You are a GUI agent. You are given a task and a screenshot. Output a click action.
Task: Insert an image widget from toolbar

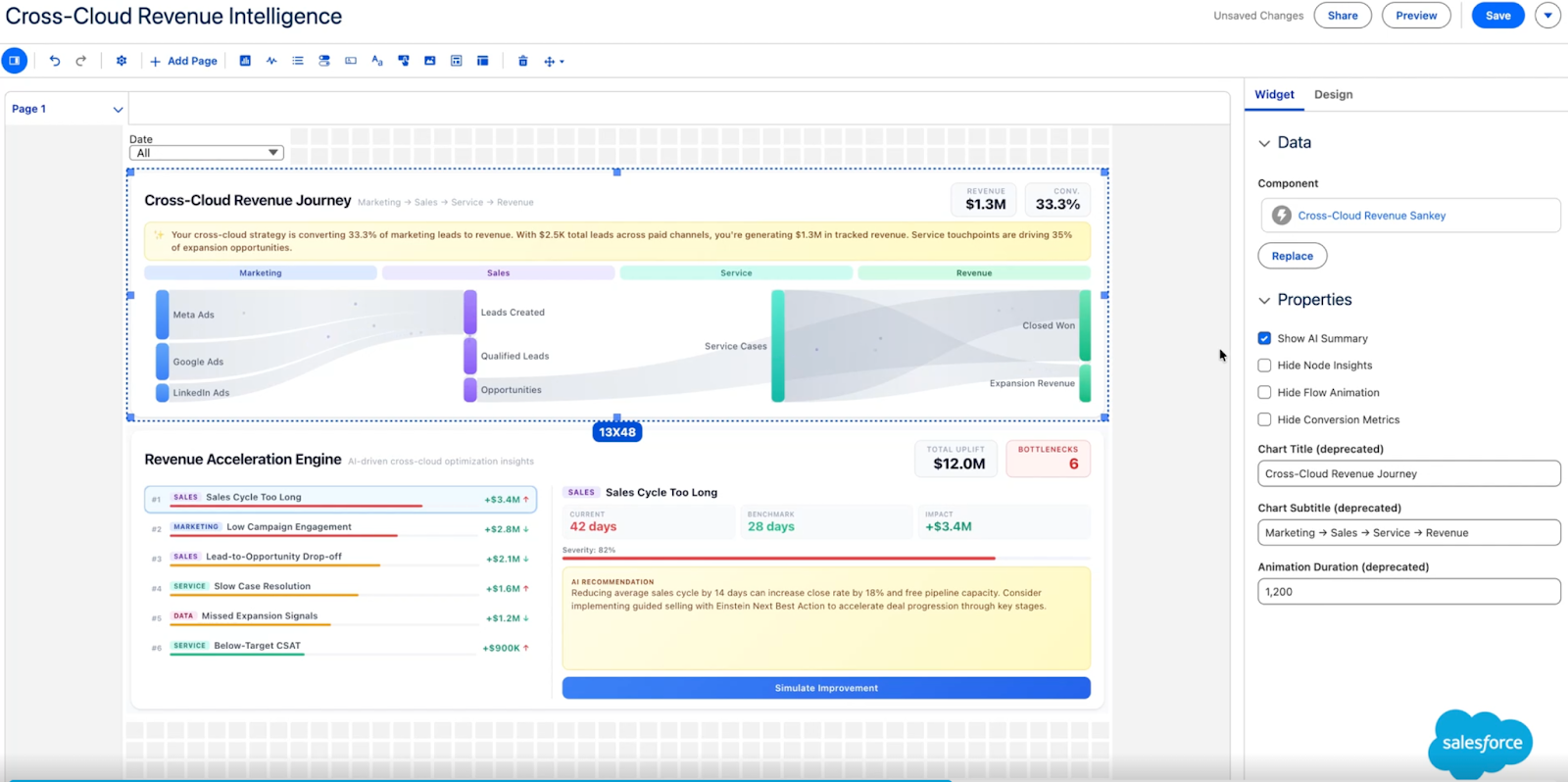tap(430, 61)
